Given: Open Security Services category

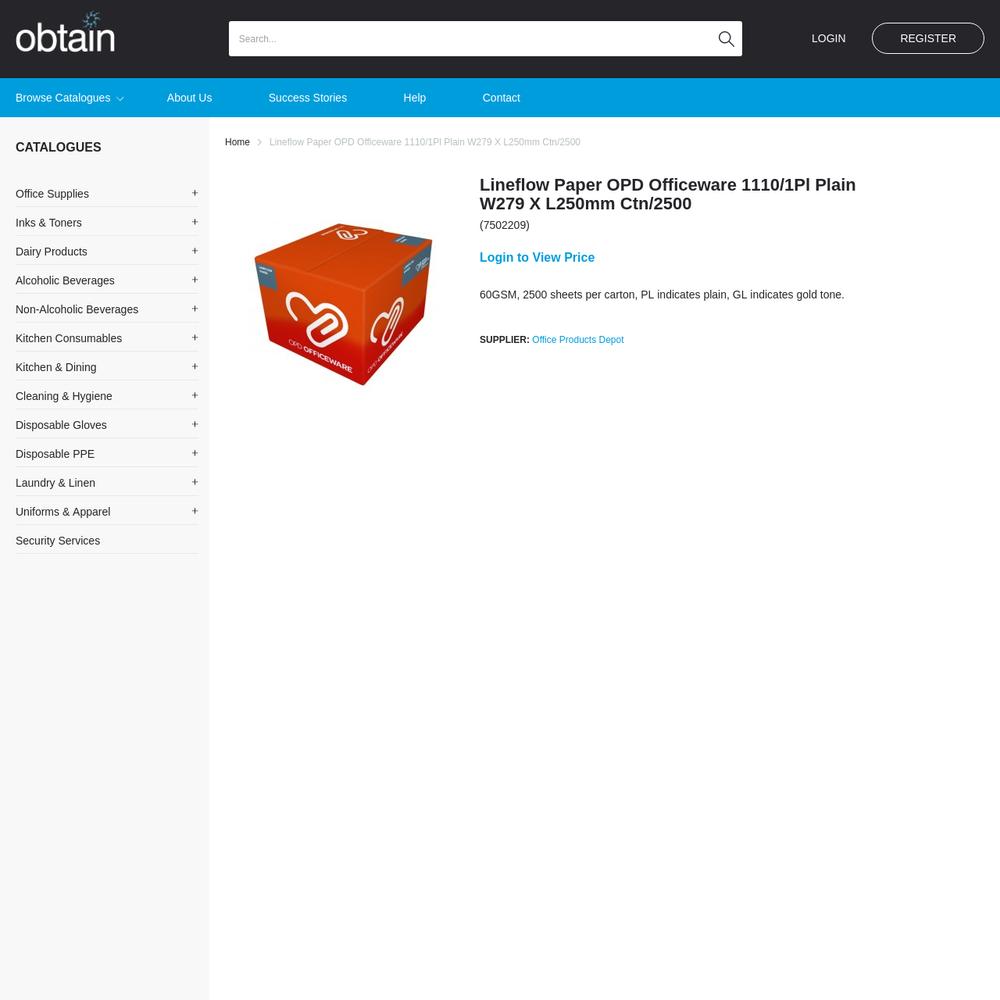Looking at the screenshot, I should tap(57, 541).
